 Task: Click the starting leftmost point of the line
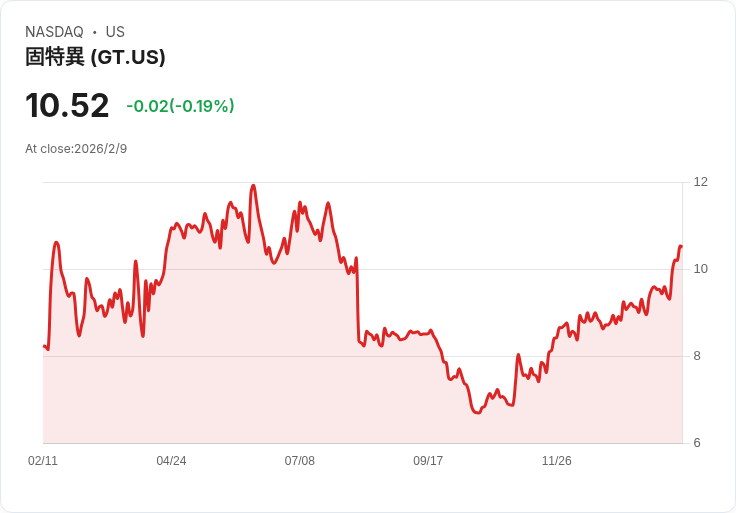click(44, 346)
